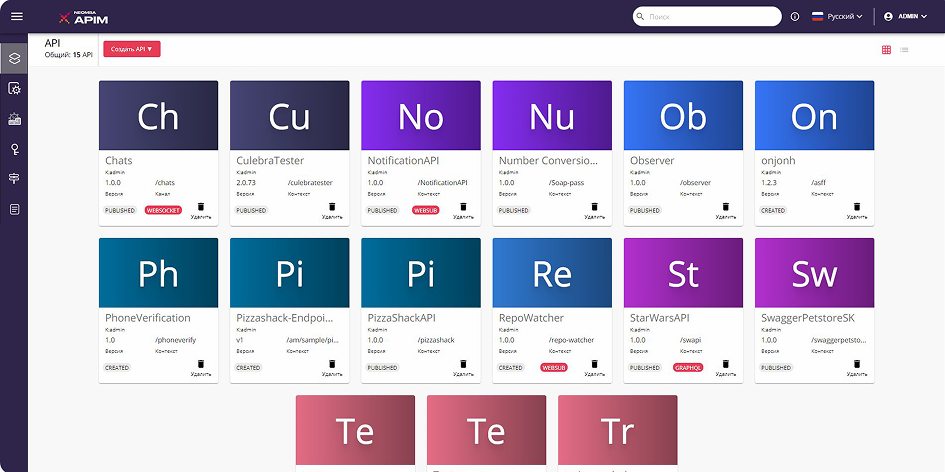Click the APIM logo
The width and height of the screenshot is (945, 472).
point(84,17)
